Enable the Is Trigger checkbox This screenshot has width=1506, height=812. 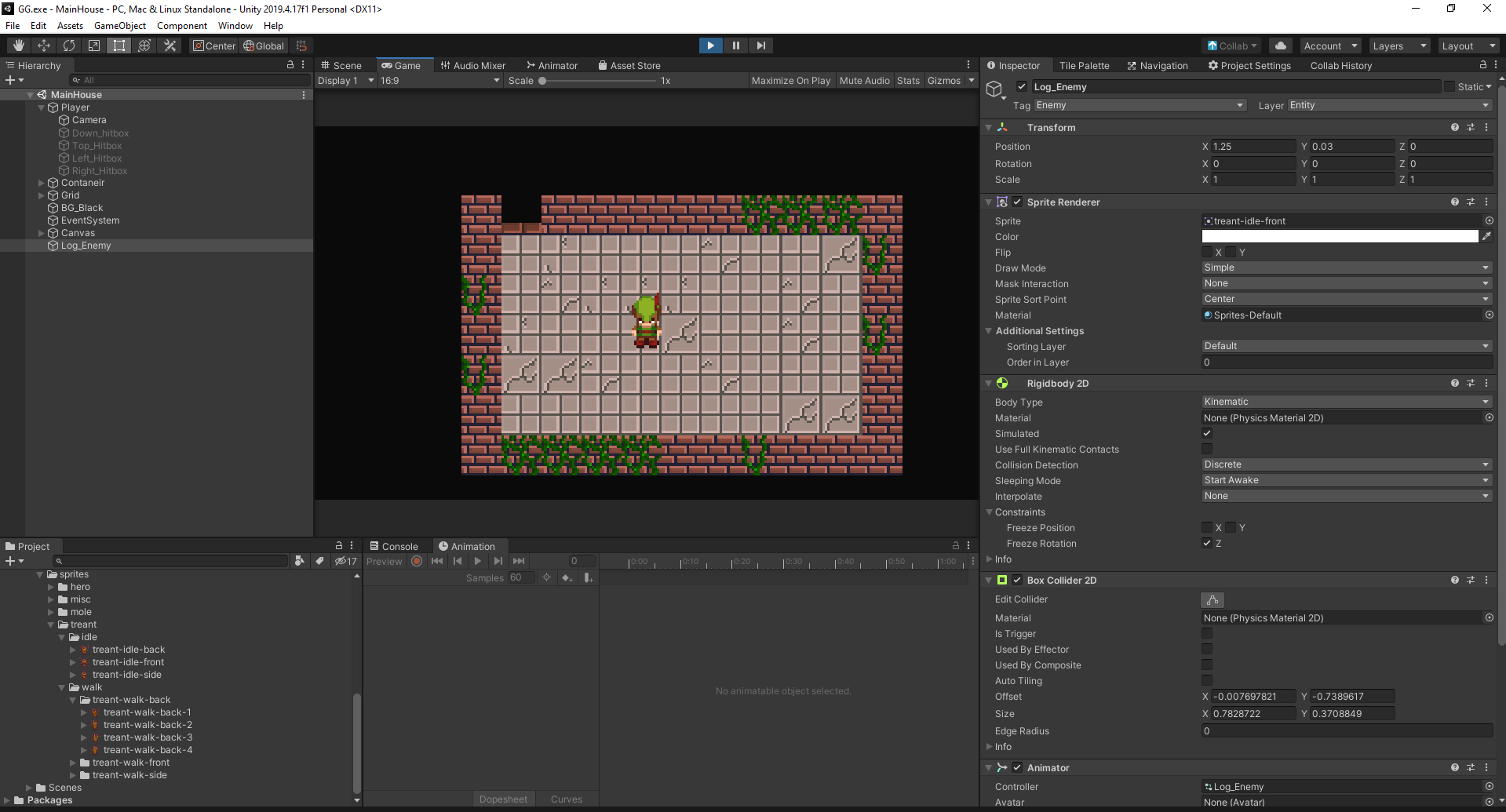[1207, 633]
